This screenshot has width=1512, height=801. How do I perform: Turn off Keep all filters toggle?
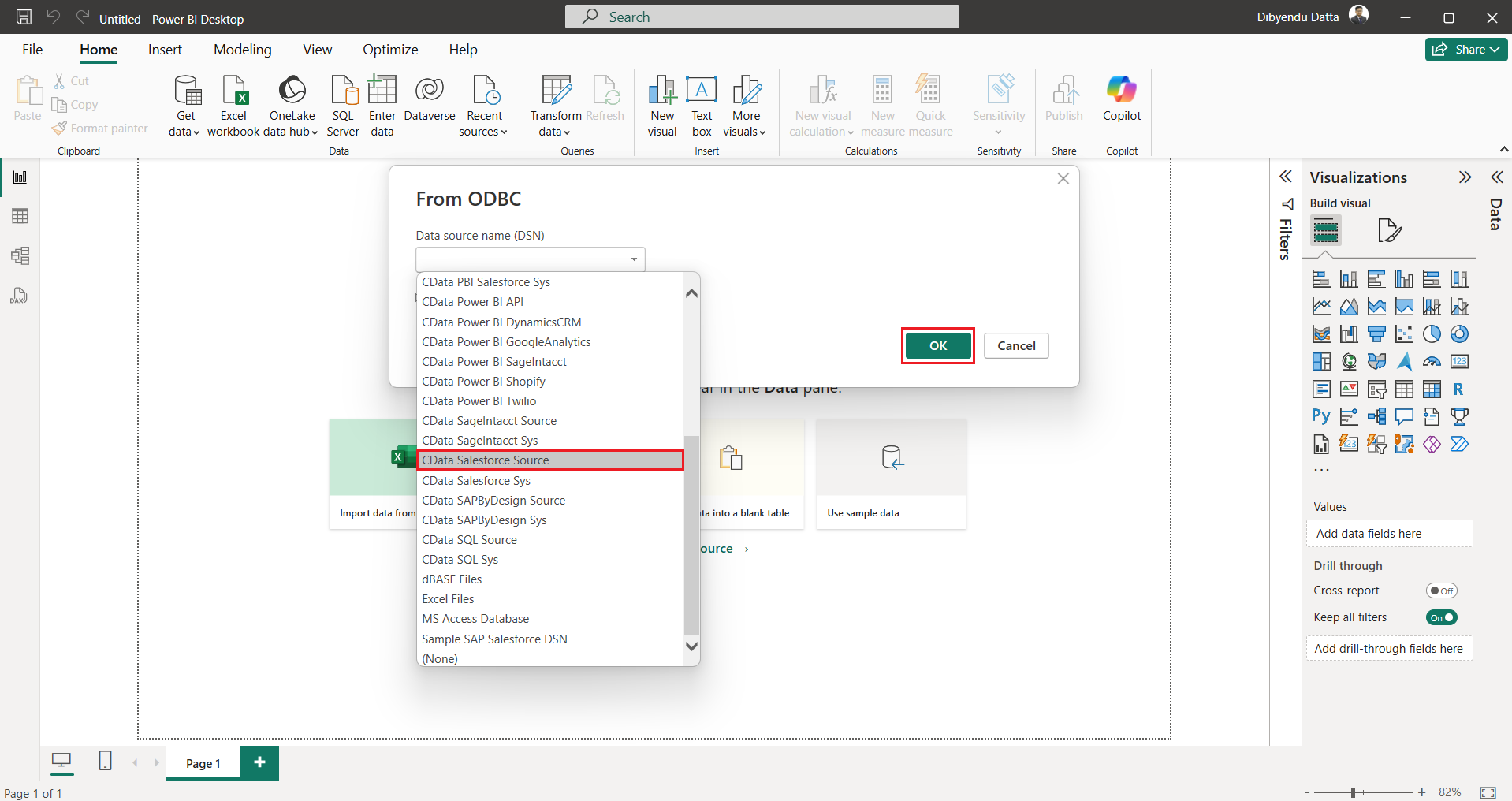coord(1441,617)
